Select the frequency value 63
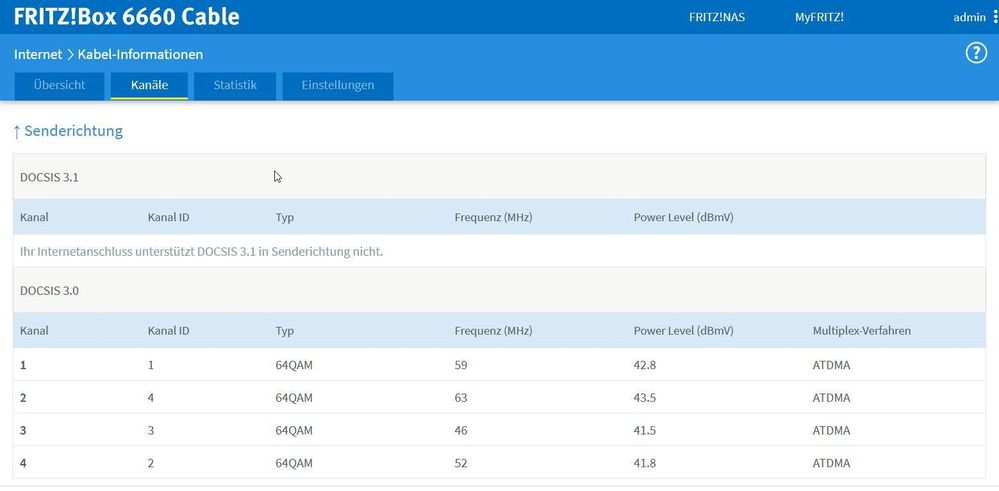 click(461, 398)
